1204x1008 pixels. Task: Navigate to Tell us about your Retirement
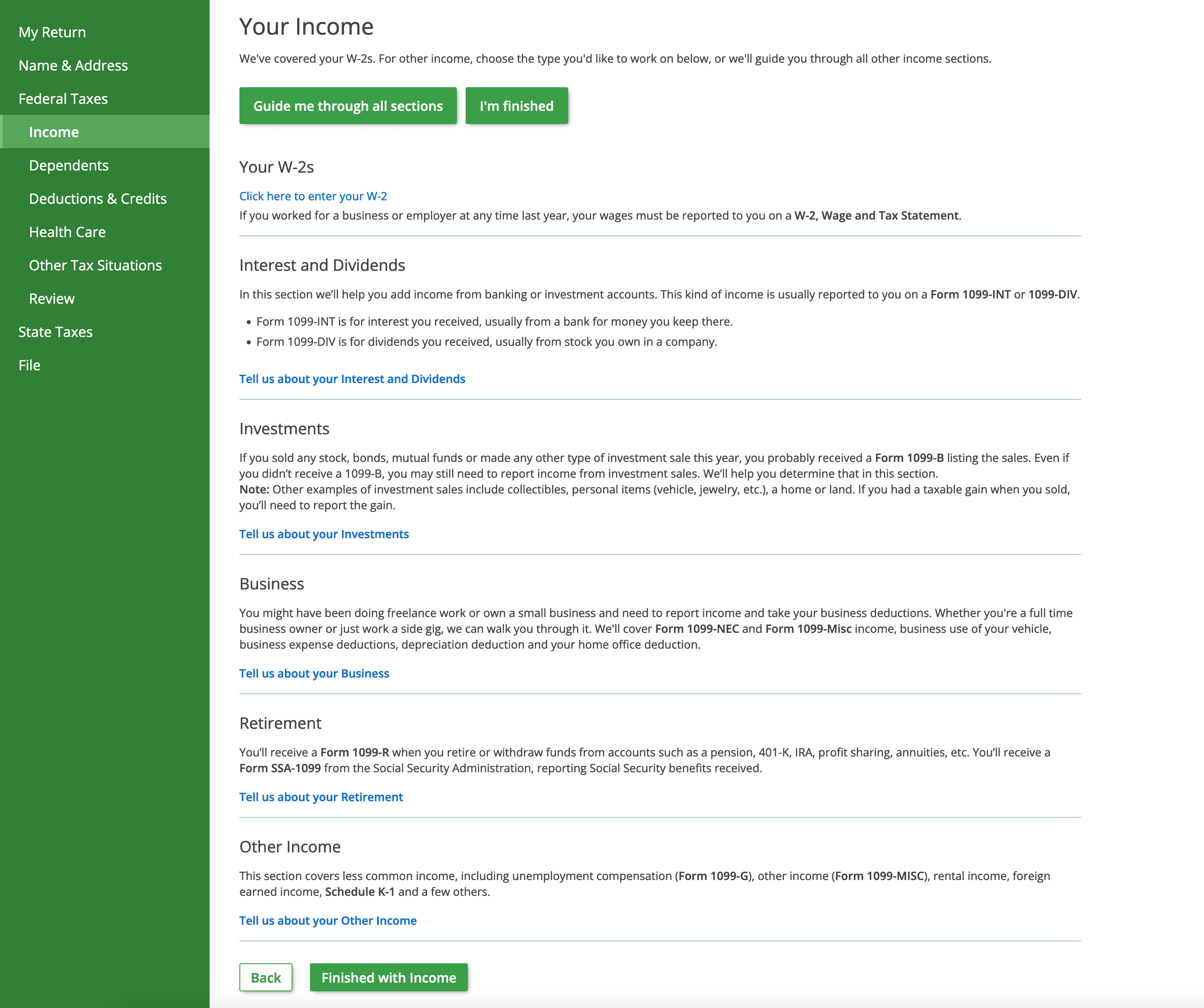[x=320, y=797]
